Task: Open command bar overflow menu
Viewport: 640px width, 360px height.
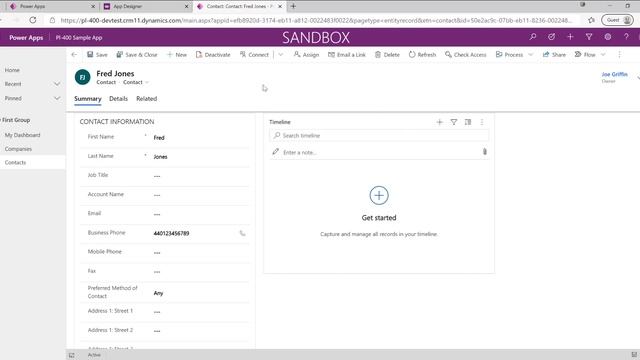Action: pos(620,54)
